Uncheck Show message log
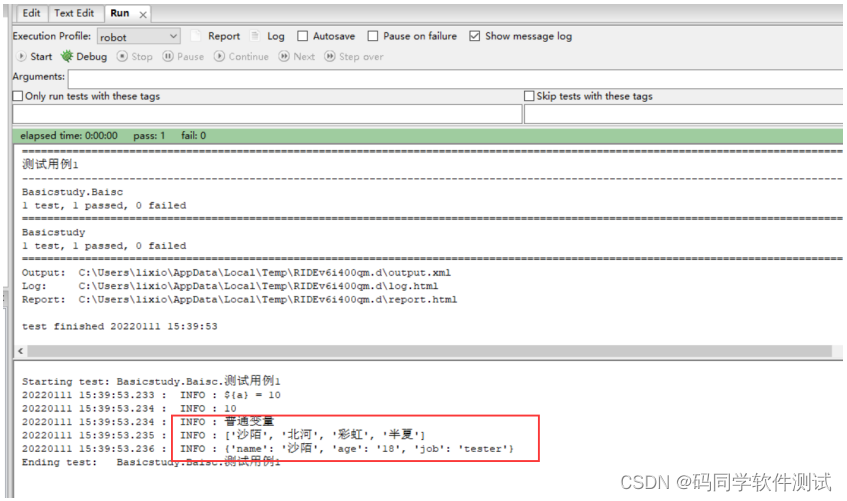Screen dimensions: 847x501 (474, 36)
